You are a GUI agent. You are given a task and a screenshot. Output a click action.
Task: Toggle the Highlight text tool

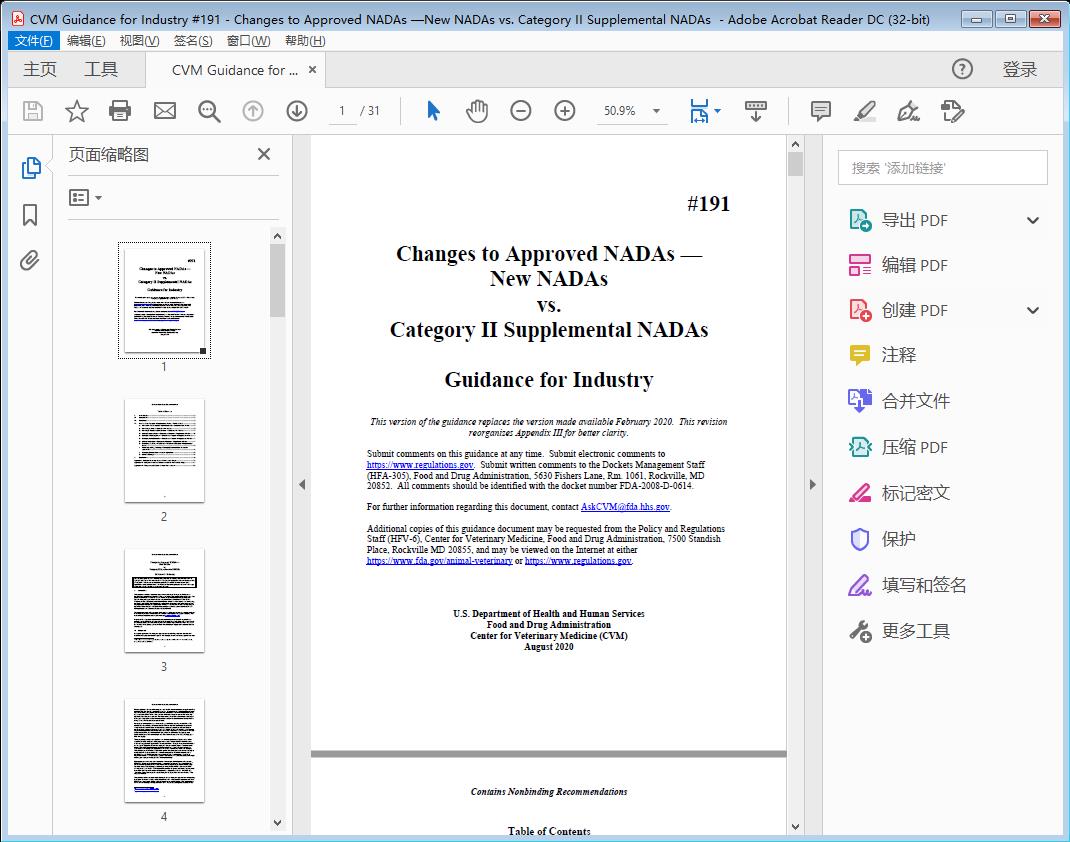point(863,111)
